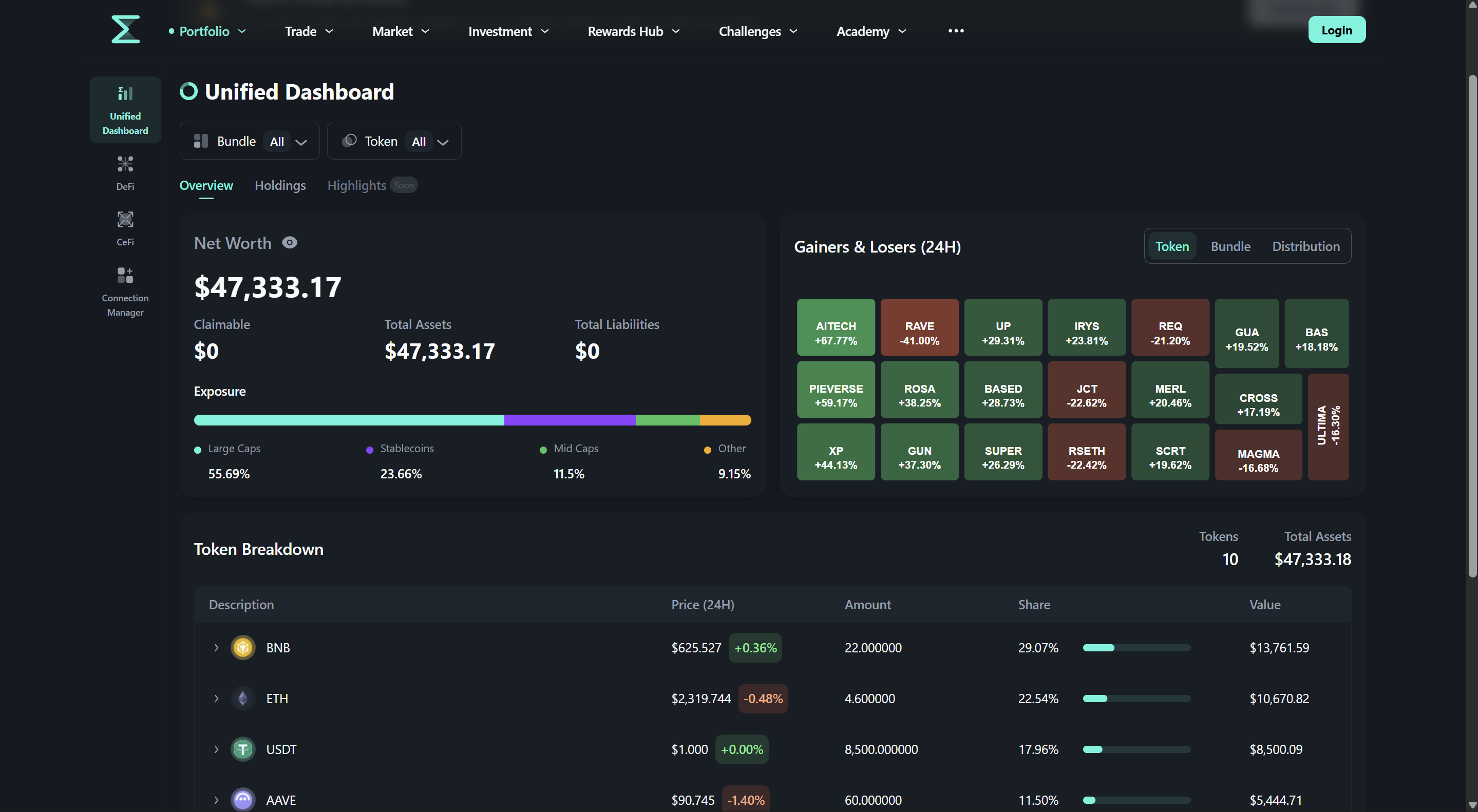Click the MAGMA -16.68% tile
This screenshot has width=1478, height=812.
(1258, 455)
